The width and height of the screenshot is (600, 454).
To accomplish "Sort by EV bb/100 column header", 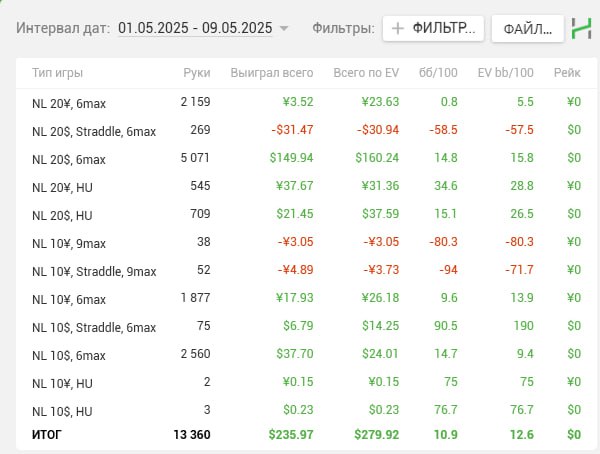I will (505, 73).
